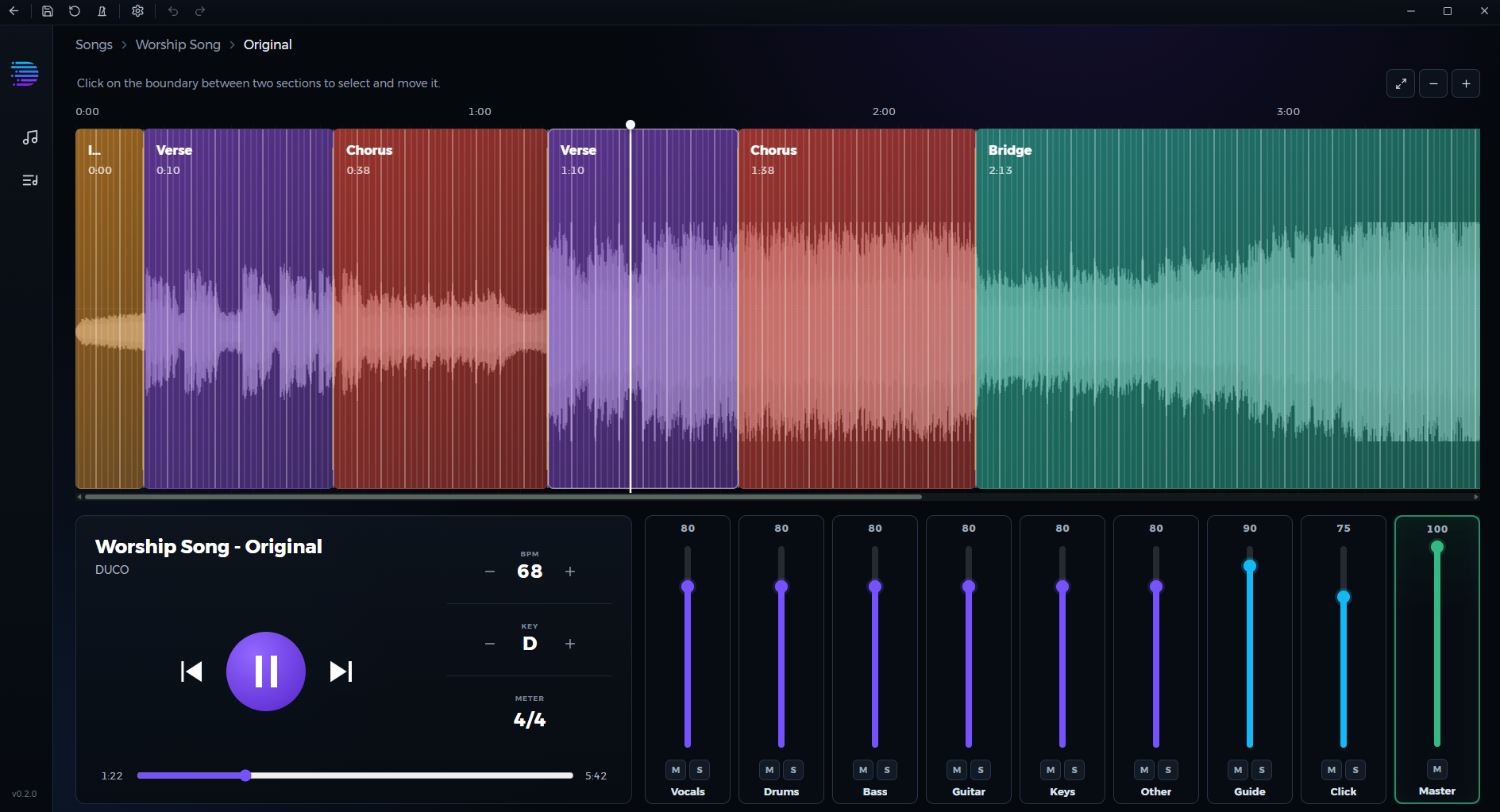Click the undo arrow icon

tap(173, 11)
